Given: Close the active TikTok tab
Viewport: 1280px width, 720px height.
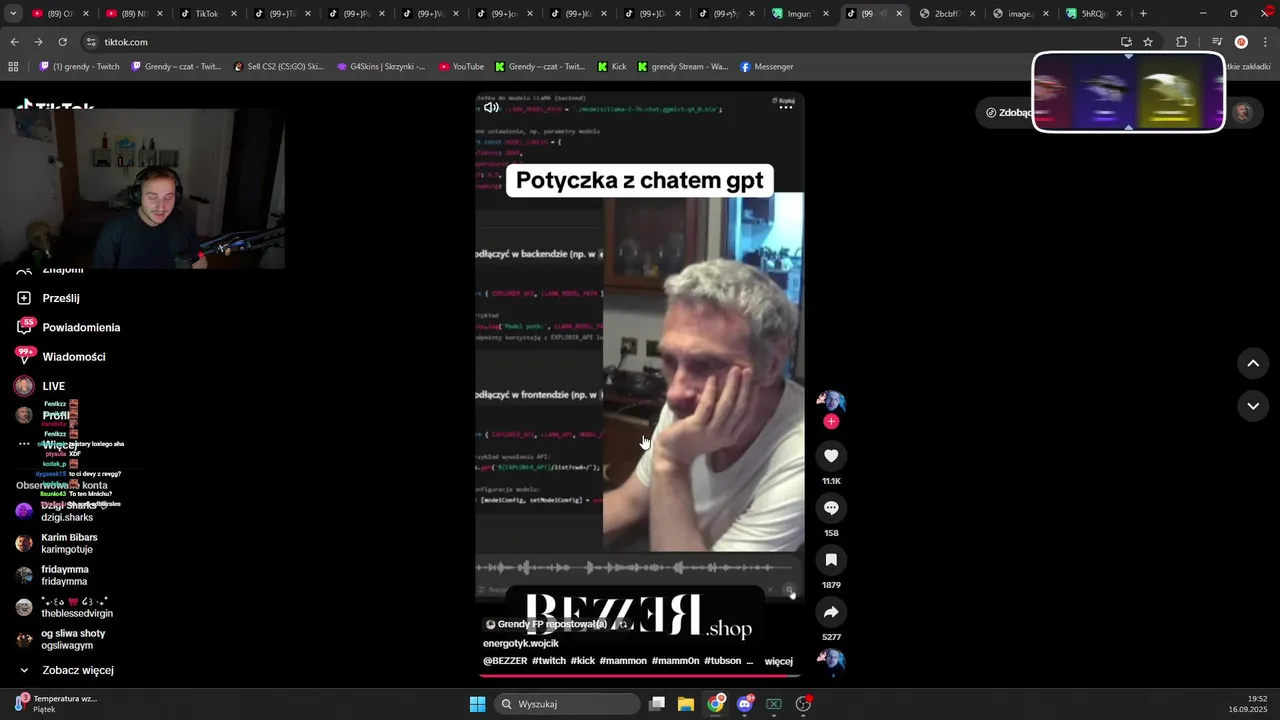Looking at the screenshot, I should 899,14.
